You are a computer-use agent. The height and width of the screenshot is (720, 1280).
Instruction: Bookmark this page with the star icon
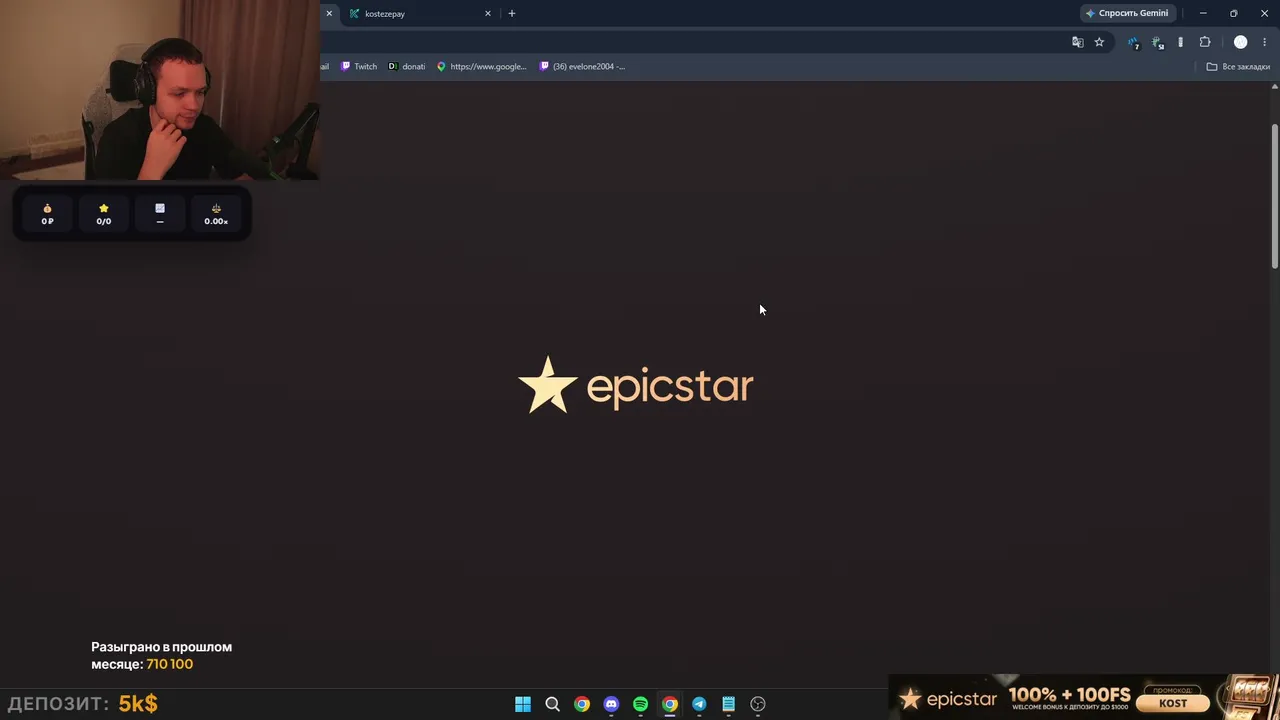(x=1099, y=42)
